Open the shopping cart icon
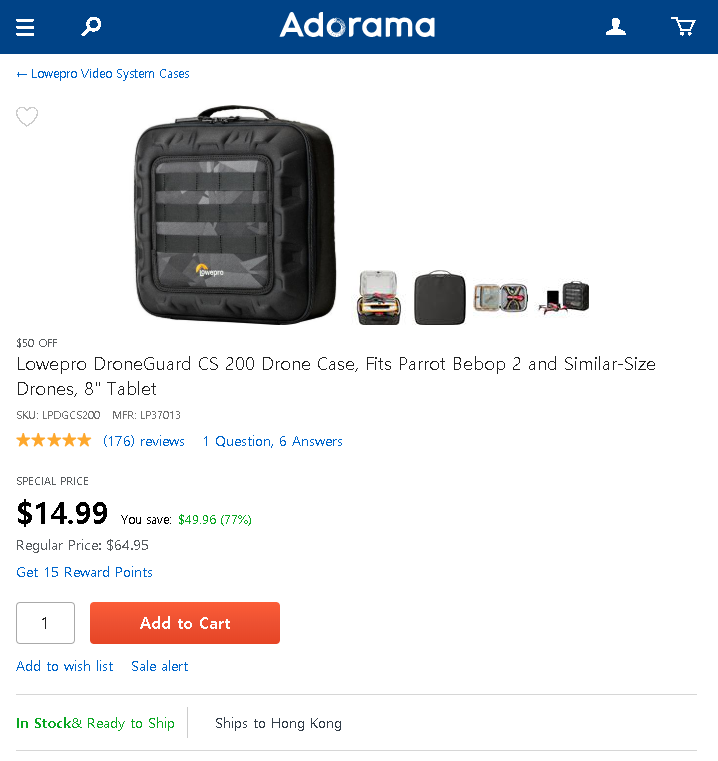Viewport: 718px width, 761px height. pyautogui.click(x=683, y=27)
